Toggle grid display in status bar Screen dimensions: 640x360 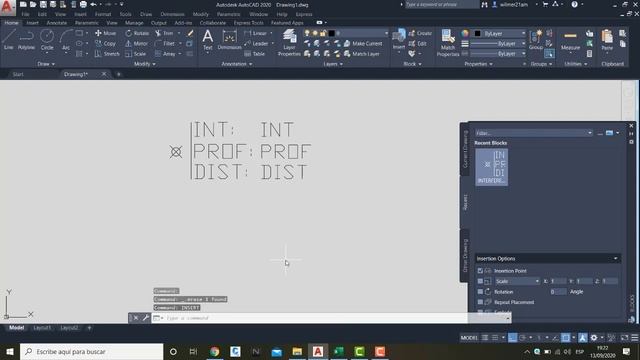pyautogui.click(x=485, y=338)
